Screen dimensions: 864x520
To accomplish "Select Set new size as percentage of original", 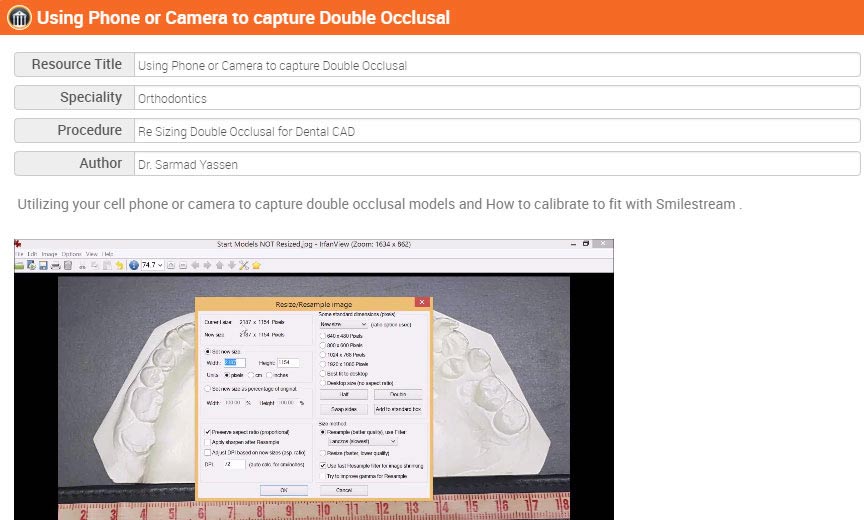I will click(x=208, y=389).
